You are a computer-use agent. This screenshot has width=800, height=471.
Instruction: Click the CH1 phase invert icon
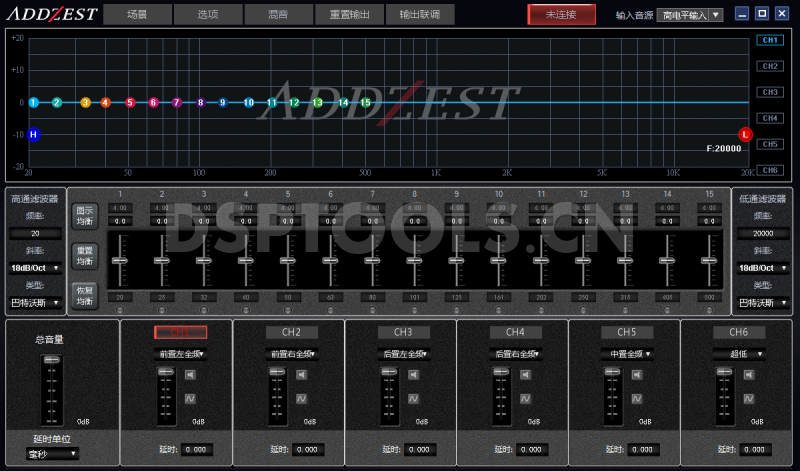(189, 399)
